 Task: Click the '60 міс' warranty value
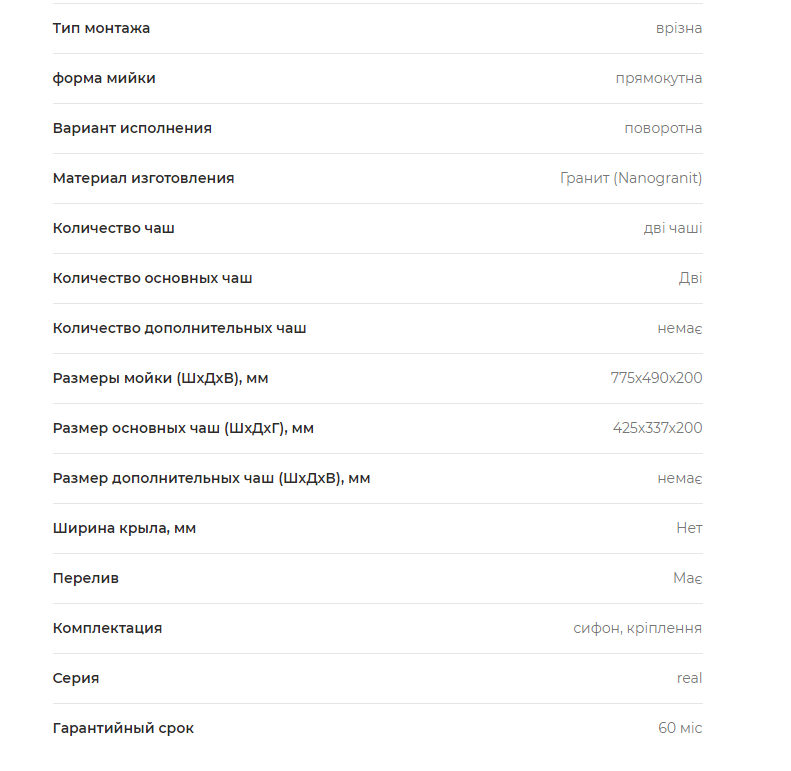[x=680, y=728]
